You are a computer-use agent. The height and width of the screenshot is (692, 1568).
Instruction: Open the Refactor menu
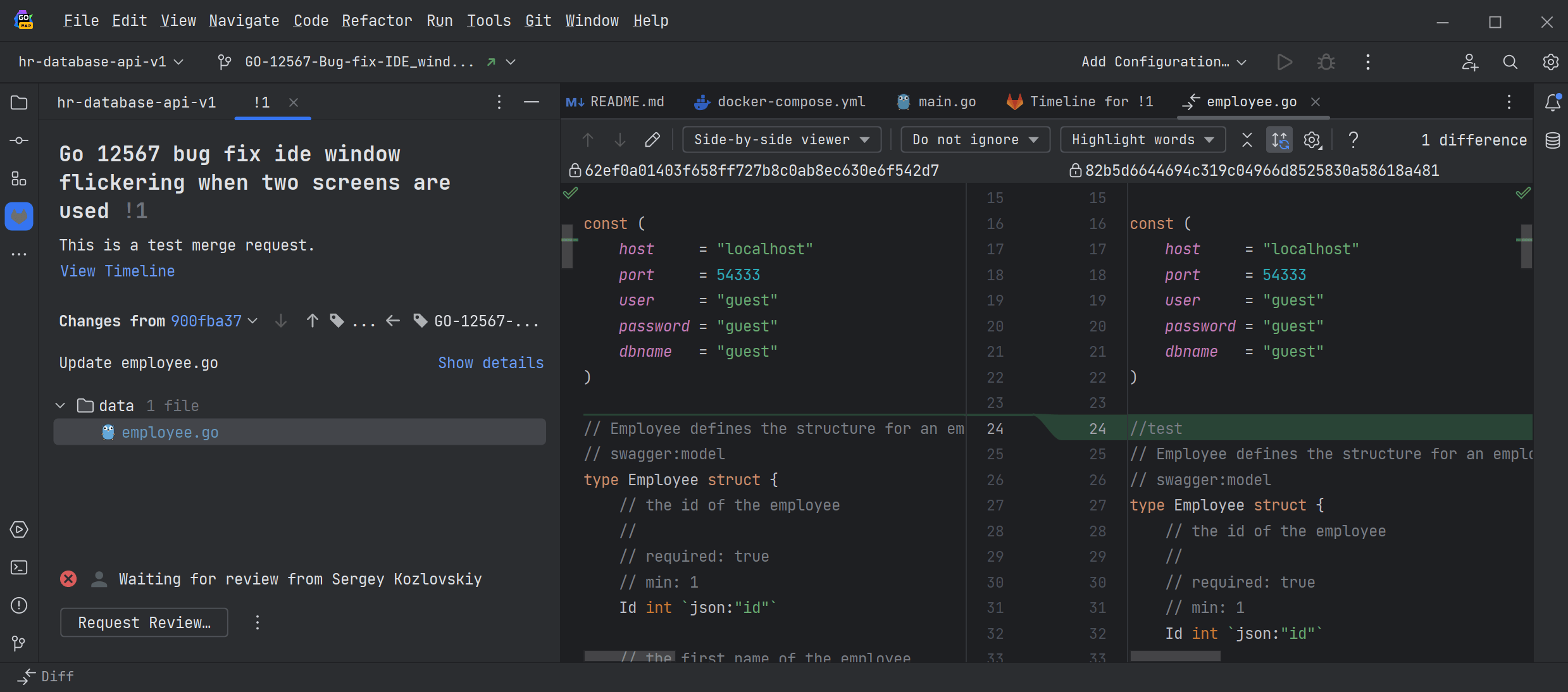pyautogui.click(x=376, y=21)
